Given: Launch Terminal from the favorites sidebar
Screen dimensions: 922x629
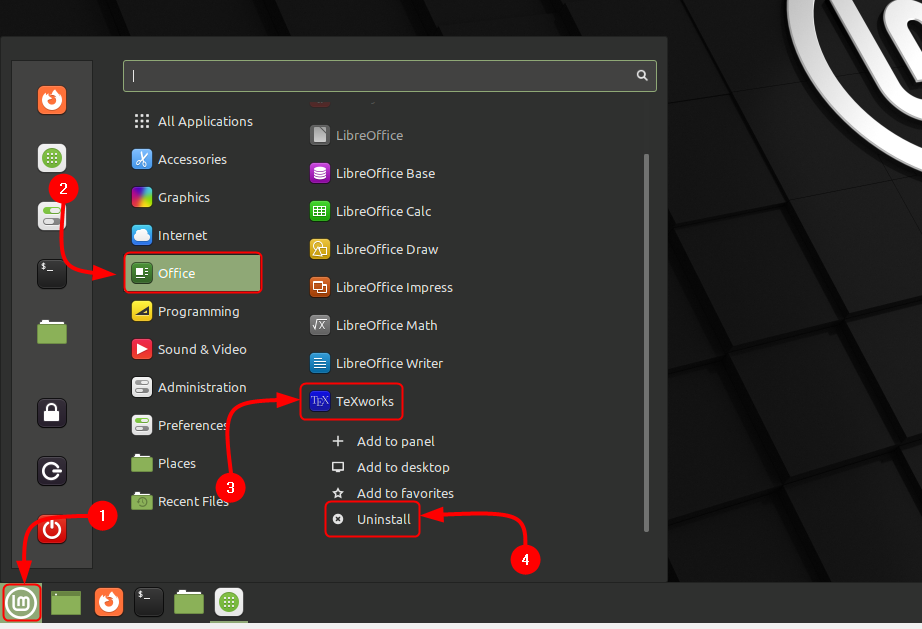Looking at the screenshot, I should (x=52, y=274).
